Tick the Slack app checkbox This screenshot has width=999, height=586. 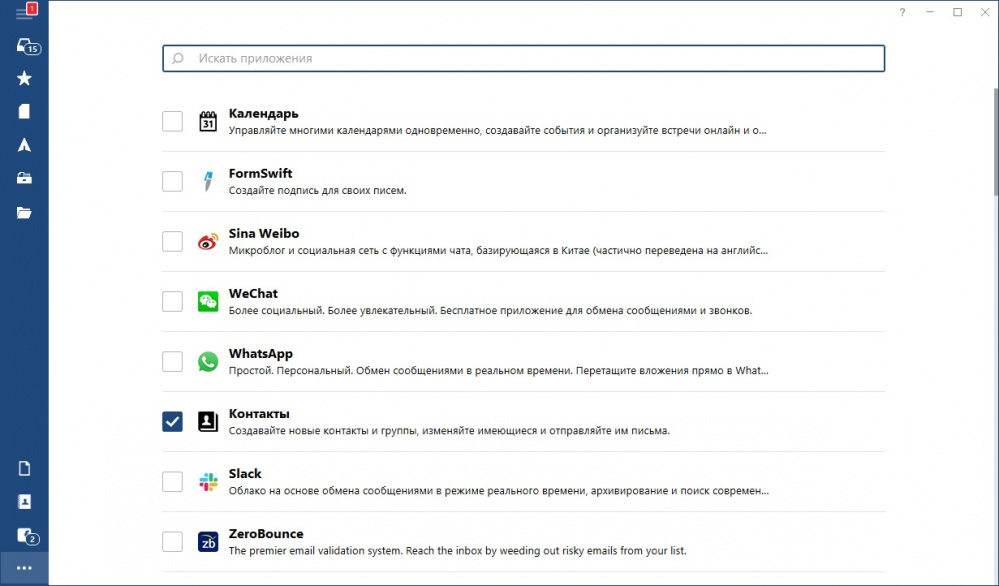(x=172, y=481)
